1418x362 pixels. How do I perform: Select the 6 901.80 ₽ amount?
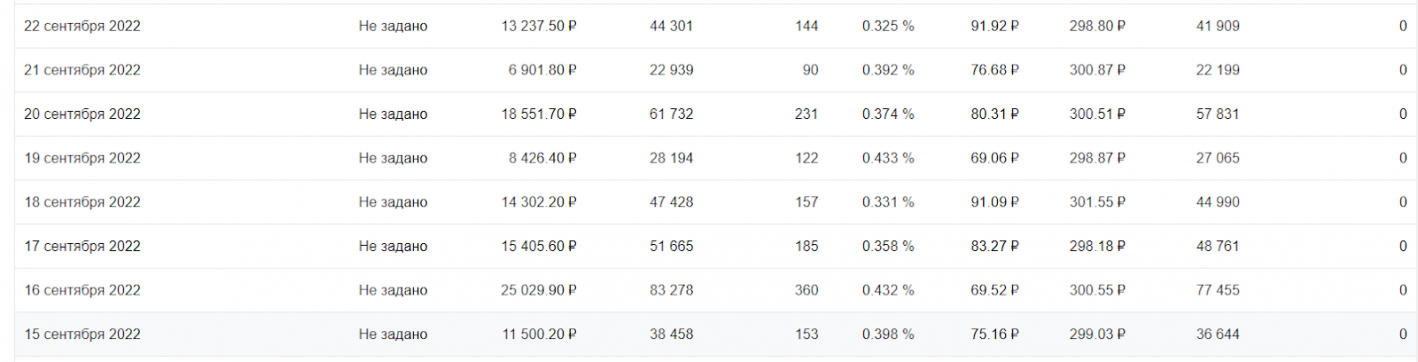click(543, 70)
